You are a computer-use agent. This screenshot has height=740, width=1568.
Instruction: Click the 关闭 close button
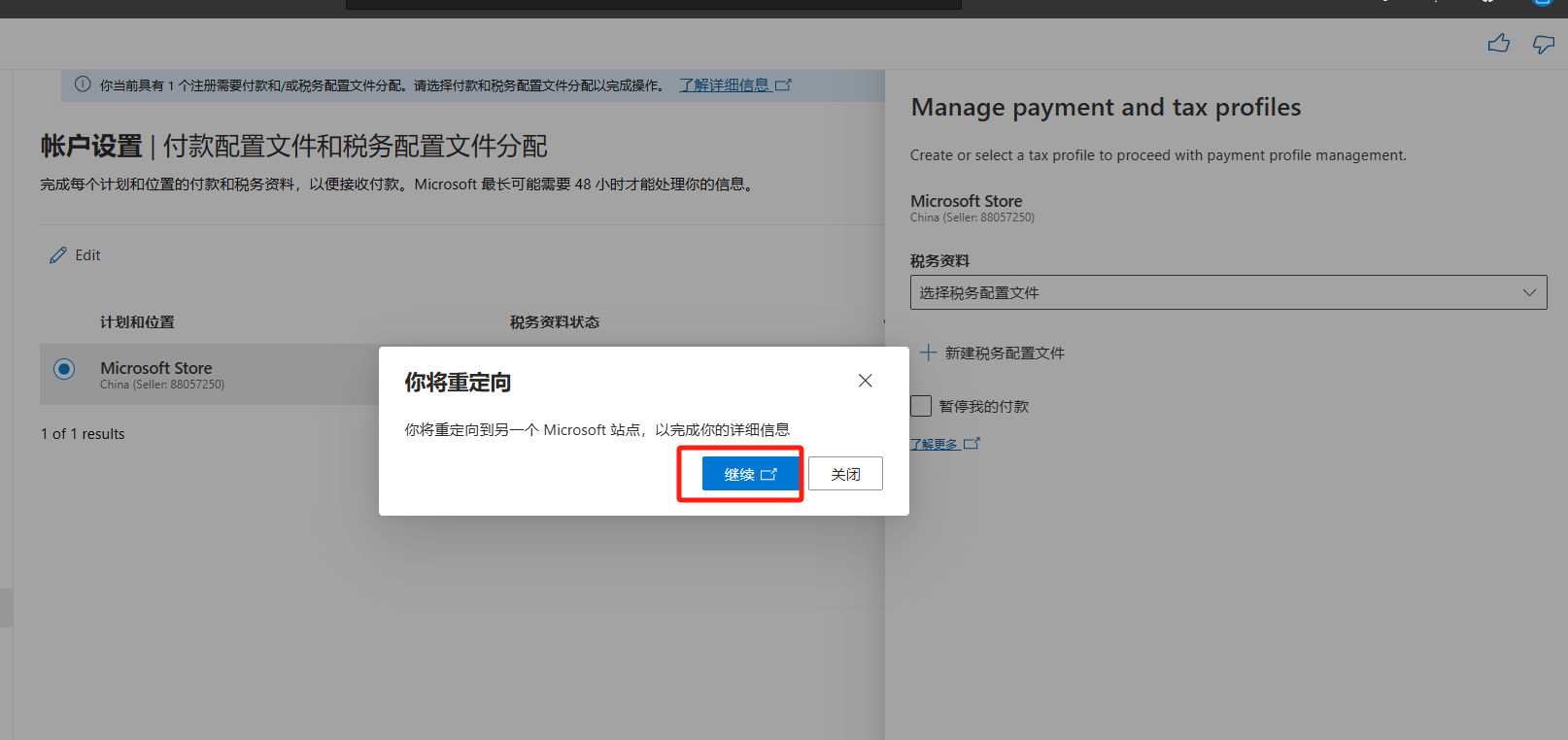845,474
